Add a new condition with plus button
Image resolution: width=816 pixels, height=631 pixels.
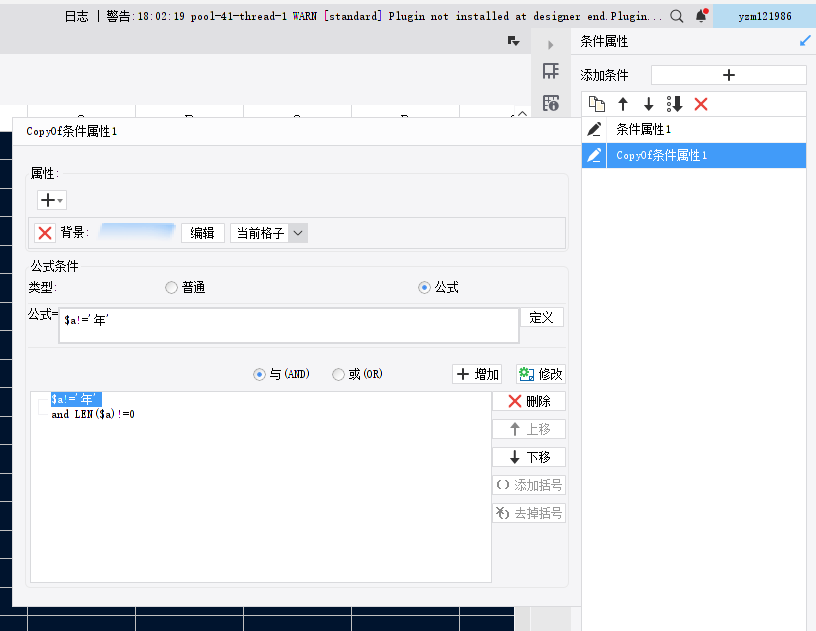coord(729,75)
